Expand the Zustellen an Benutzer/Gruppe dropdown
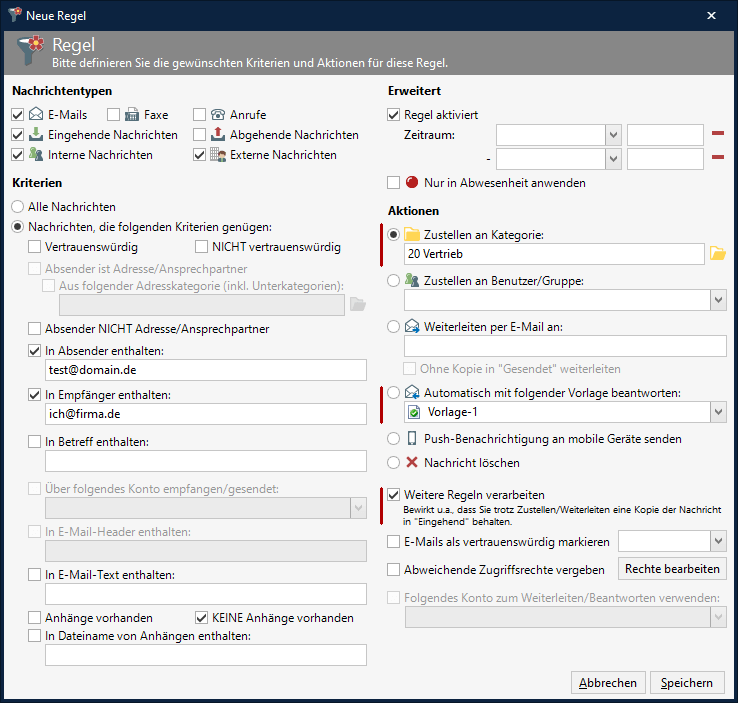738x703 pixels. pos(717,300)
